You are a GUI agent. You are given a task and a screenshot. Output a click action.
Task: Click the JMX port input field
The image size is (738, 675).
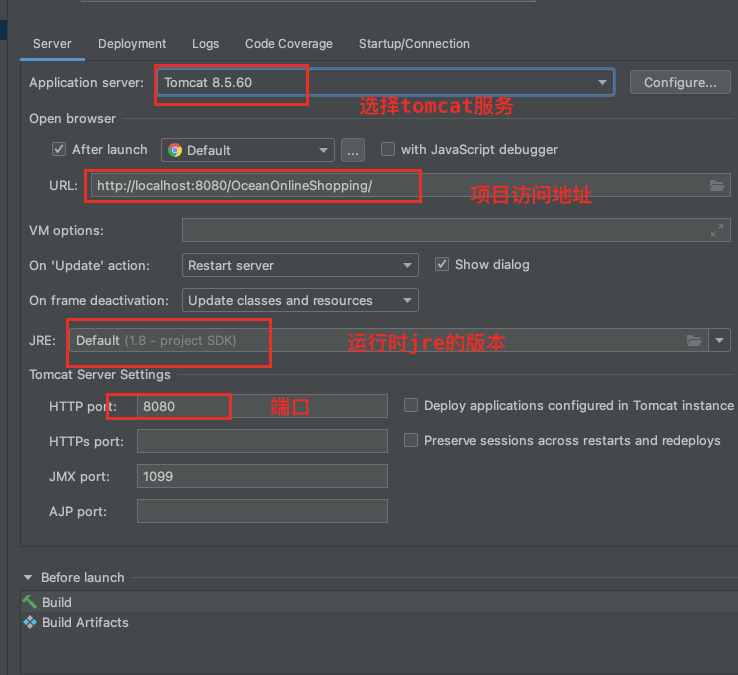point(262,476)
